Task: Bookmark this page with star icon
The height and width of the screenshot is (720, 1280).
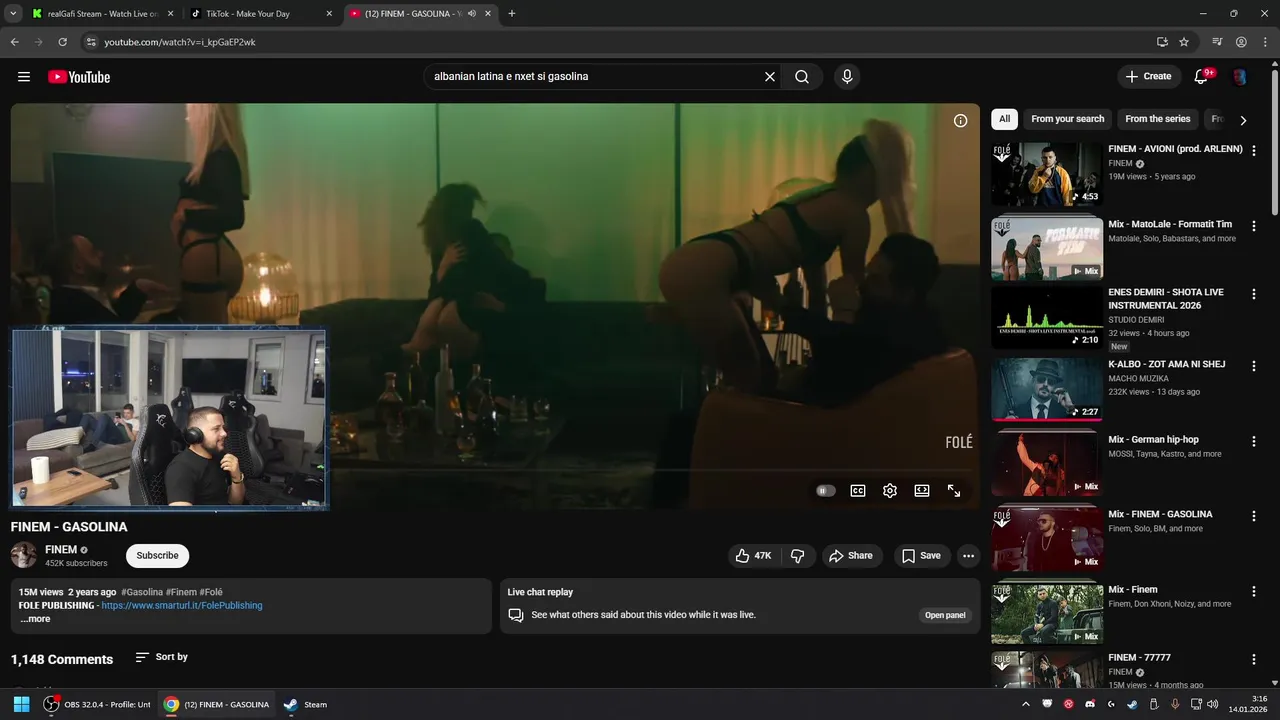Action: click(1184, 42)
